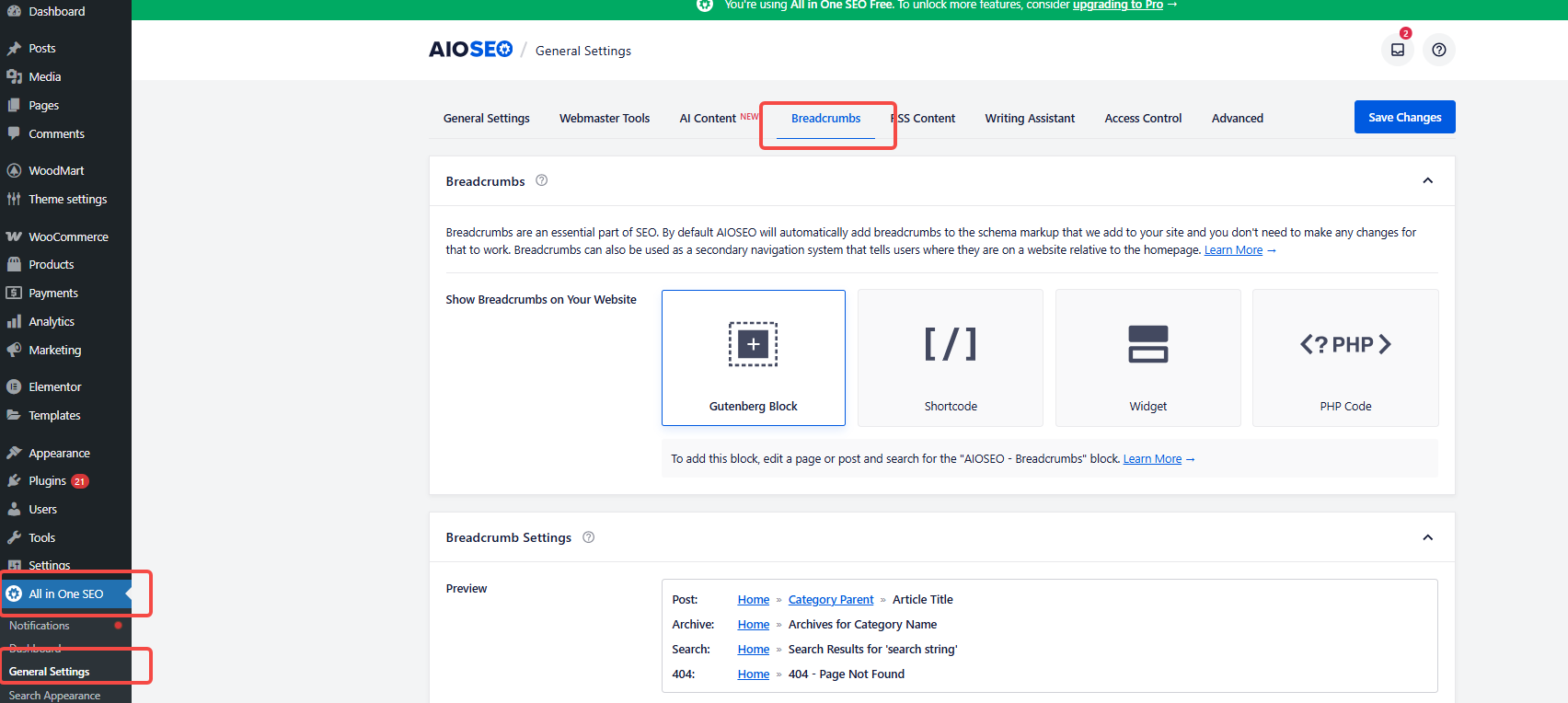The height and width of the screenshot is (703, 1568).
Task: Switch to the Writing Assistant tab
Action: point(1029,118)
